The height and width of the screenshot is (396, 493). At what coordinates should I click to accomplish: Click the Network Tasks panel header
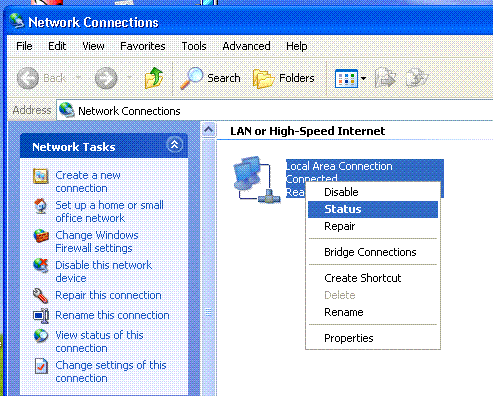click(x=104, y=146)
